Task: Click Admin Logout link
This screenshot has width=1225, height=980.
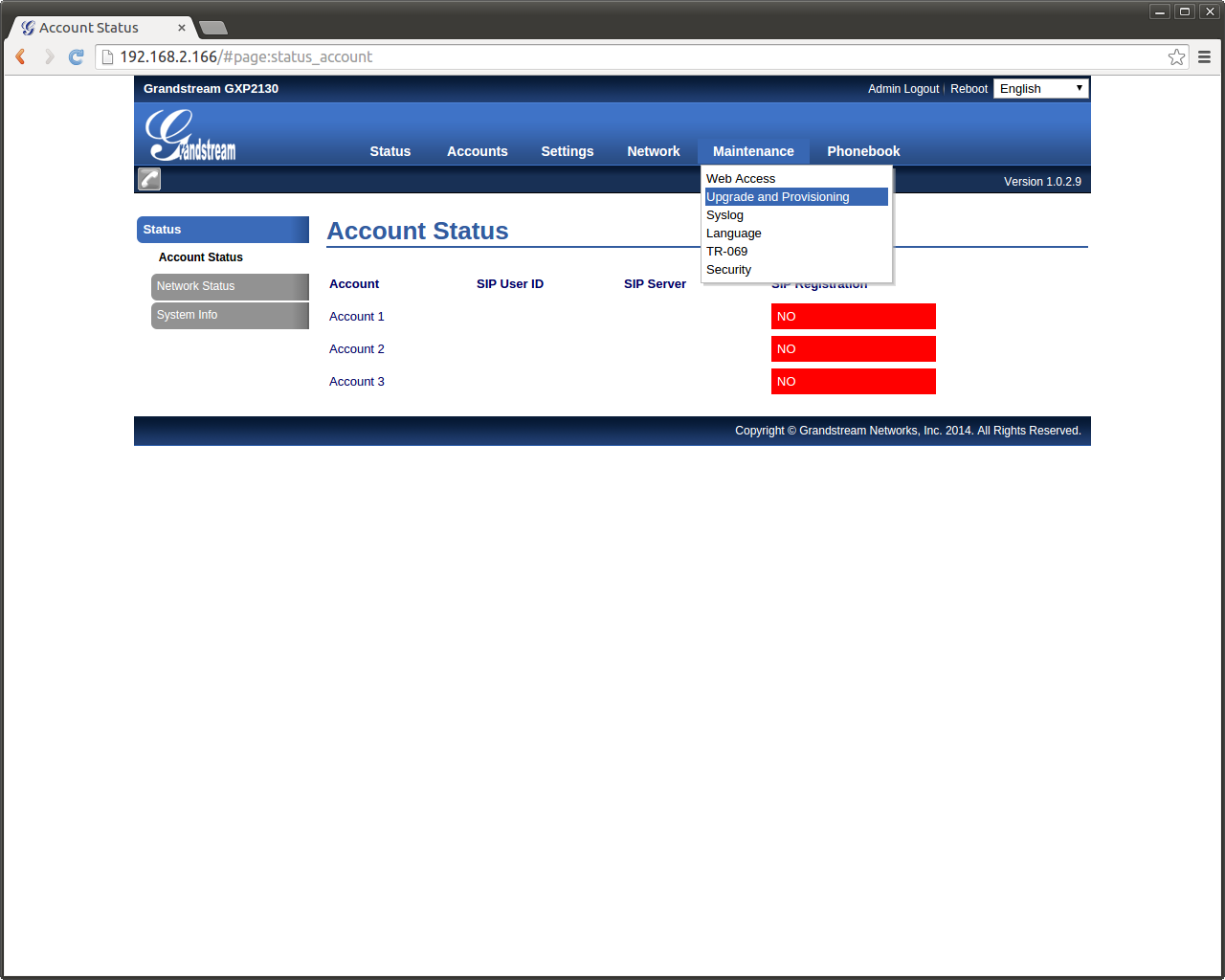Action: click(x=903, y=89)
